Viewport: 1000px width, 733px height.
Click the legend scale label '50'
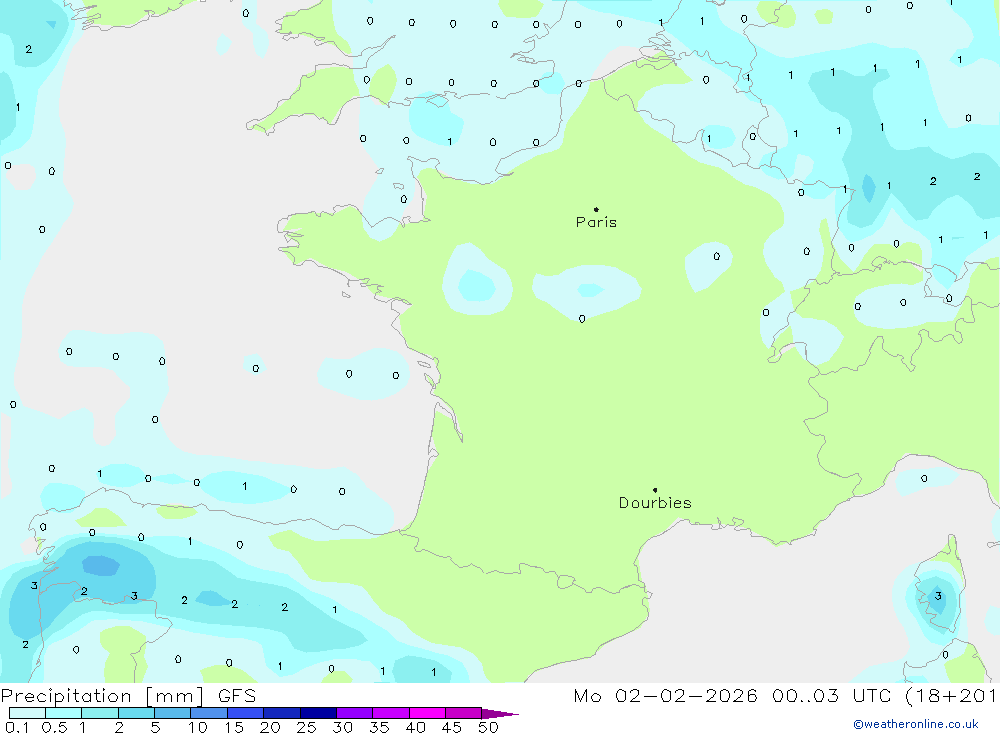pyautogui.click(x=488, y=727)
